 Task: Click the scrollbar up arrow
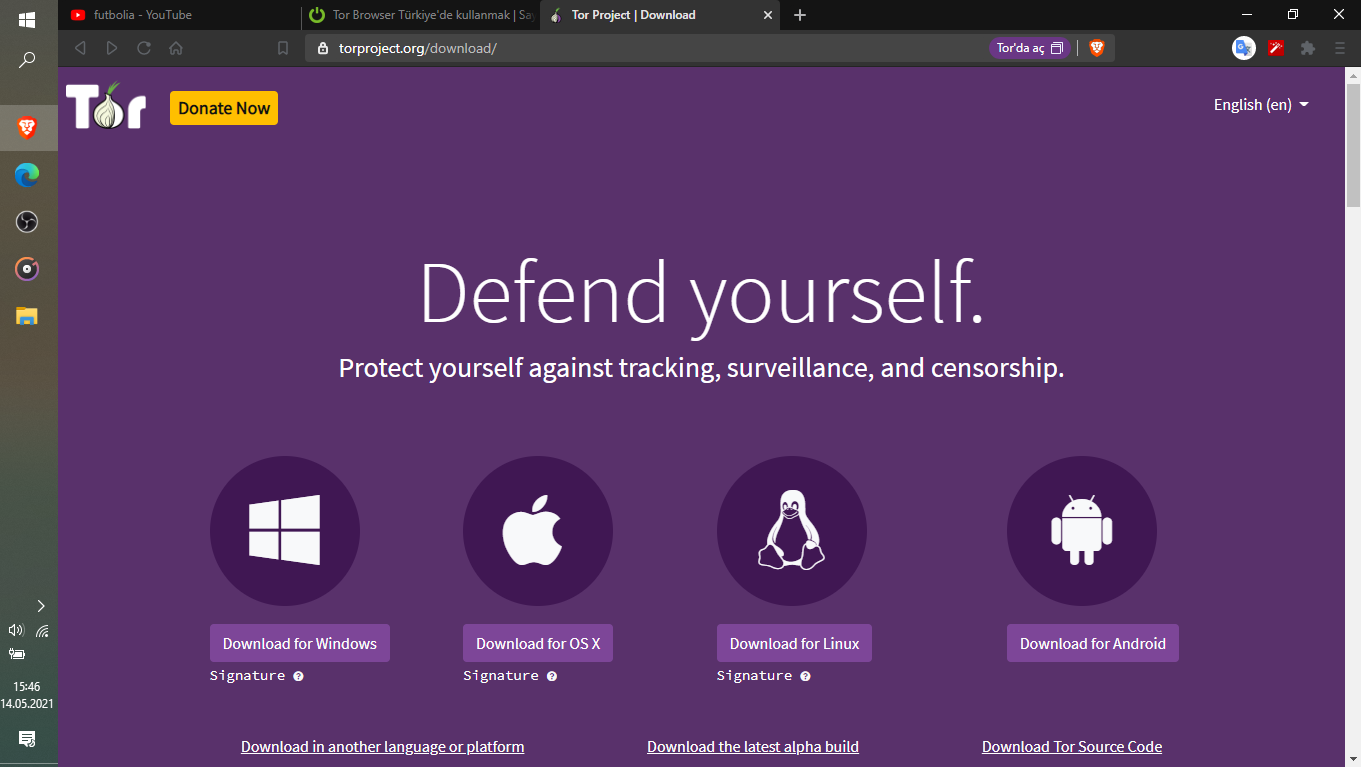click(x=1353, y=75)
